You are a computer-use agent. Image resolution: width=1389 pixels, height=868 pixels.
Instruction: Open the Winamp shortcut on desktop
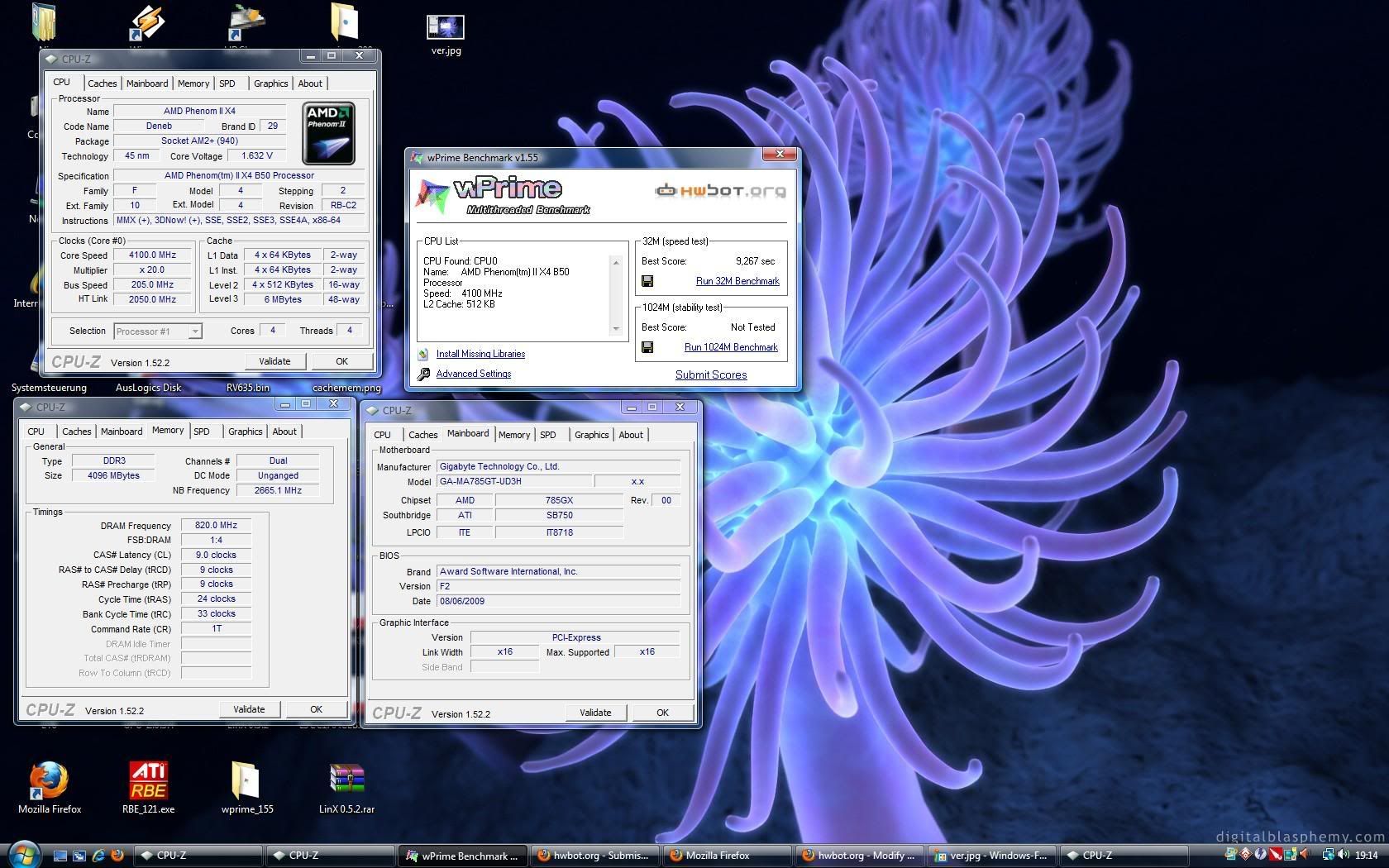(x=149, y=21)
